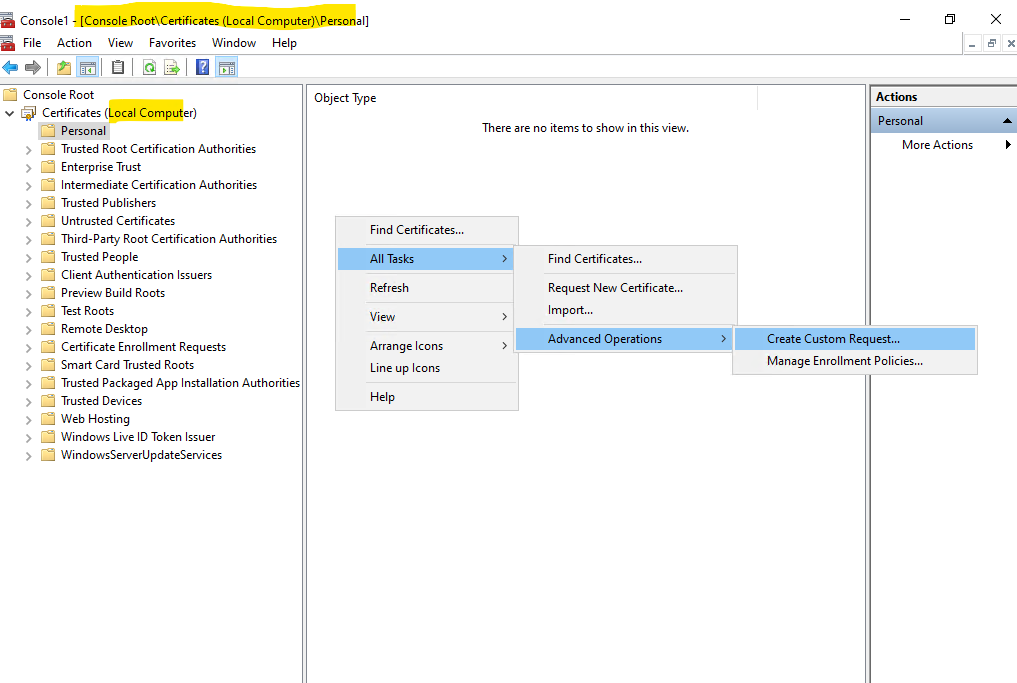This screenshot has height=683, width=1017.
Task: Click the Untrusted Certificates folder icon
Action: pos(47,221)
